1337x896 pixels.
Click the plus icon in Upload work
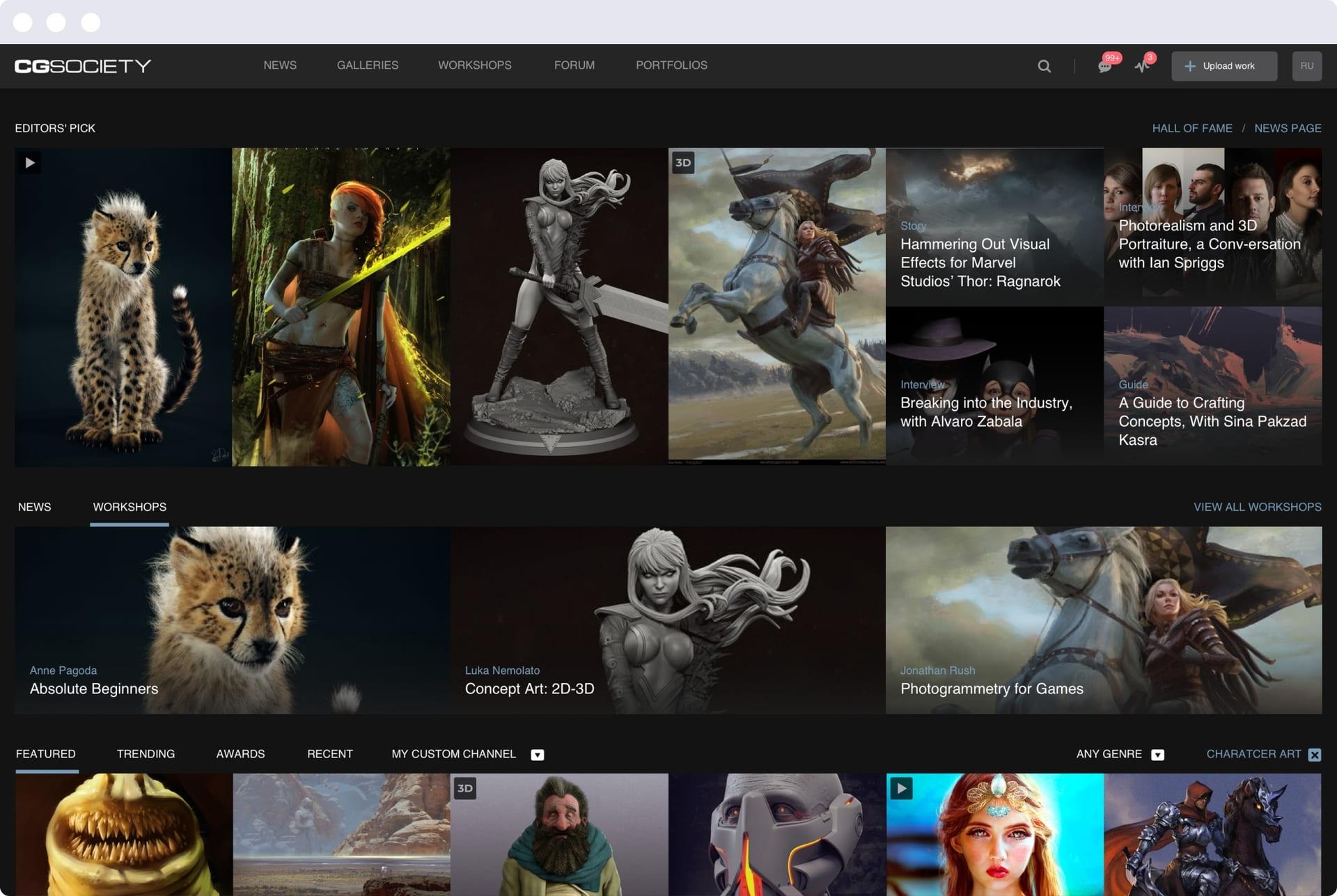[x=1190, y=66]
